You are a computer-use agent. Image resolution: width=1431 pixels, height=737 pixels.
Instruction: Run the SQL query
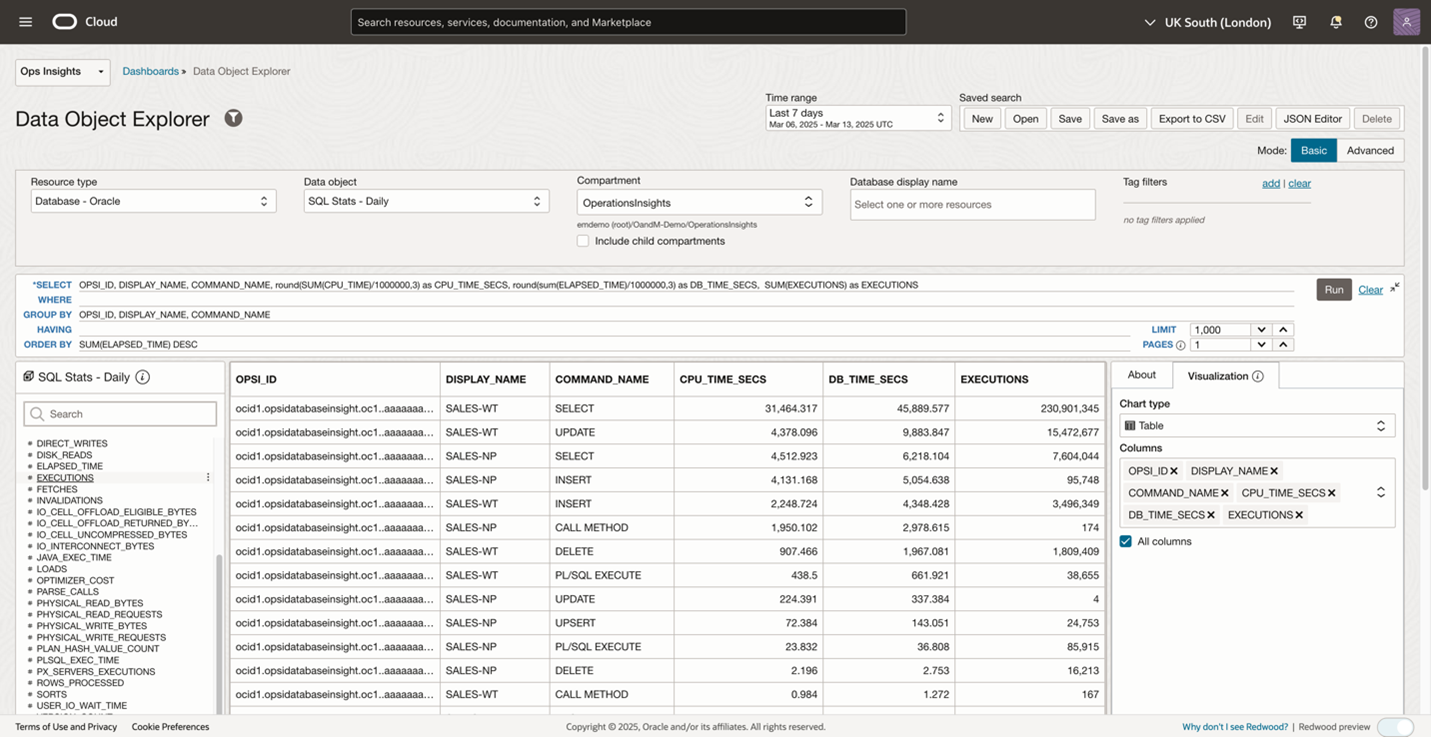click(1333, 289)
